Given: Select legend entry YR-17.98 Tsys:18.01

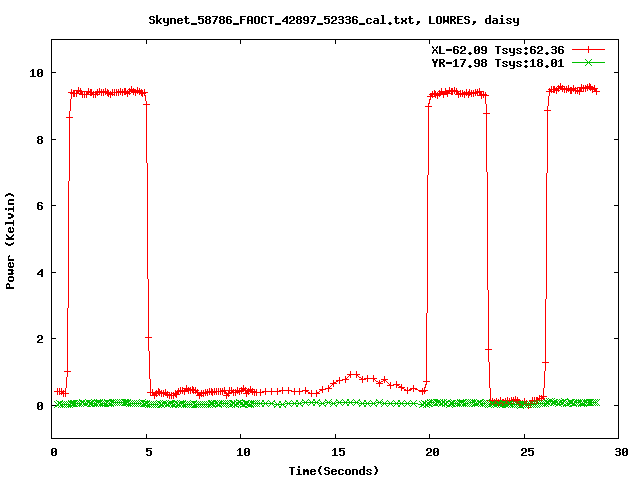Looking at the screenshot, I should (498, 63).
